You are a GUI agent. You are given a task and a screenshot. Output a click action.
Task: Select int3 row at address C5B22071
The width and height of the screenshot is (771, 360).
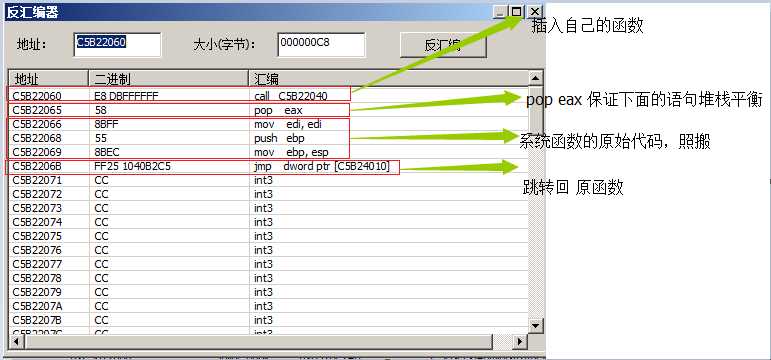tap(268, 180)
